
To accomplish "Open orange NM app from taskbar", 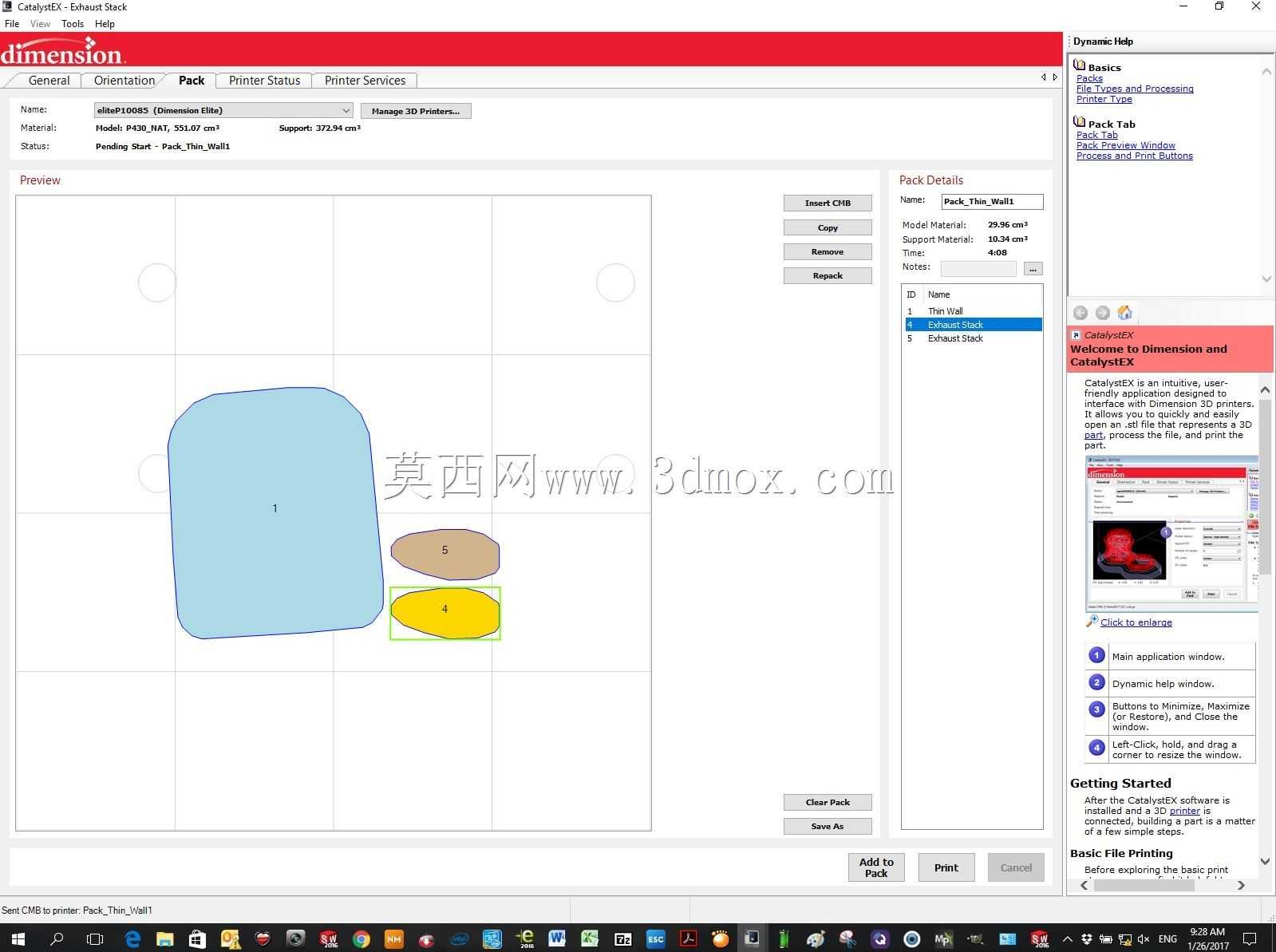I will [x=393, y=938].
